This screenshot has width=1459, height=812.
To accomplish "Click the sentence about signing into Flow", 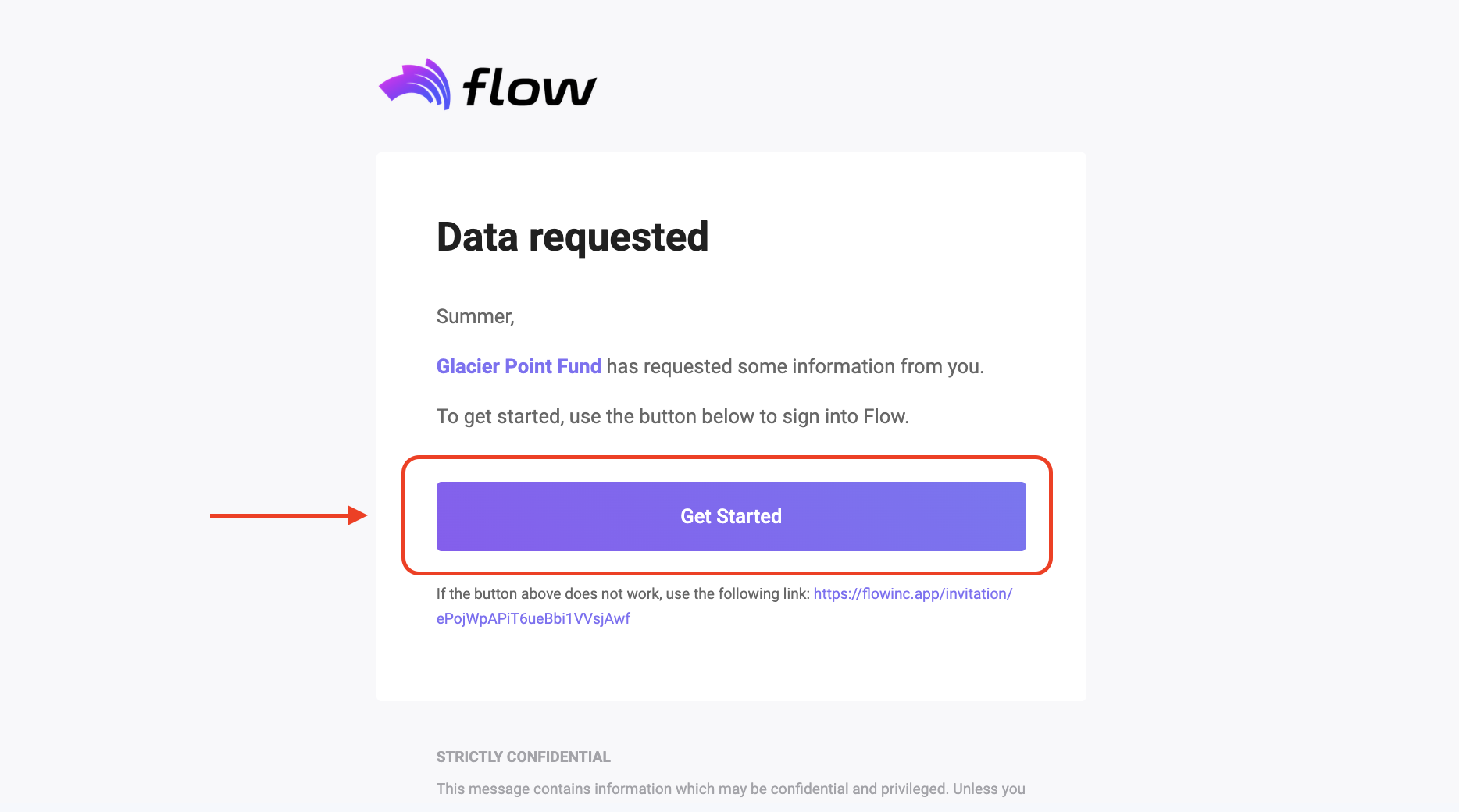I will pos(672,416).
